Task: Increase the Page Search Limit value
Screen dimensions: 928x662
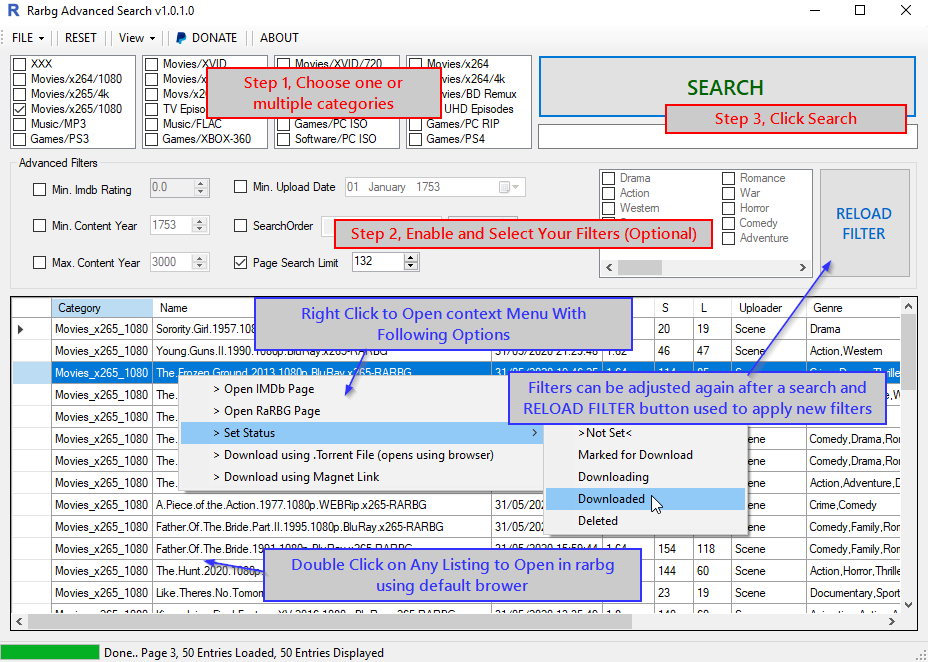Action: pos(411,257)
